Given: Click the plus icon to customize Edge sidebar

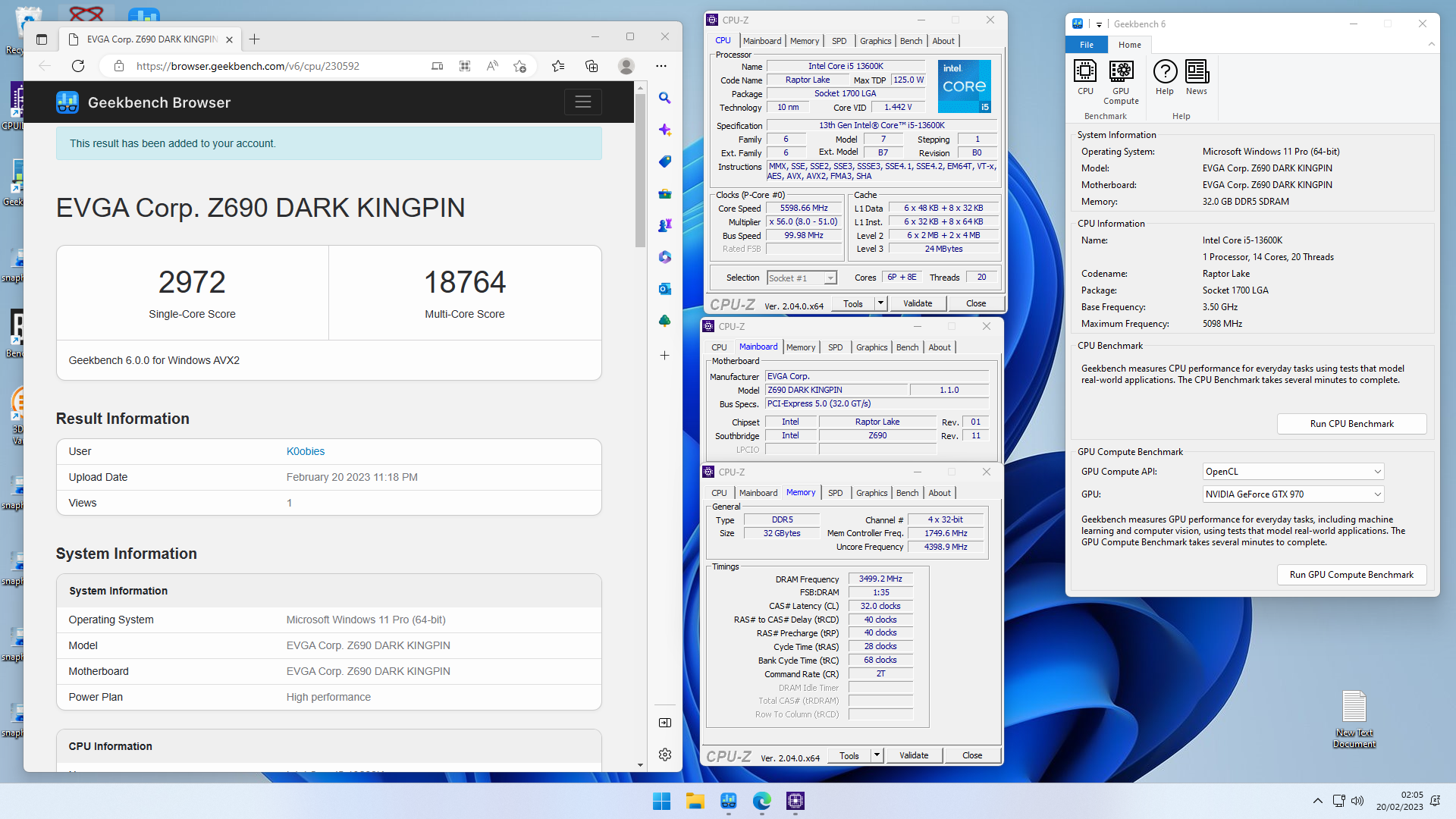Looking at the screenshot, I should pos(664,355).
